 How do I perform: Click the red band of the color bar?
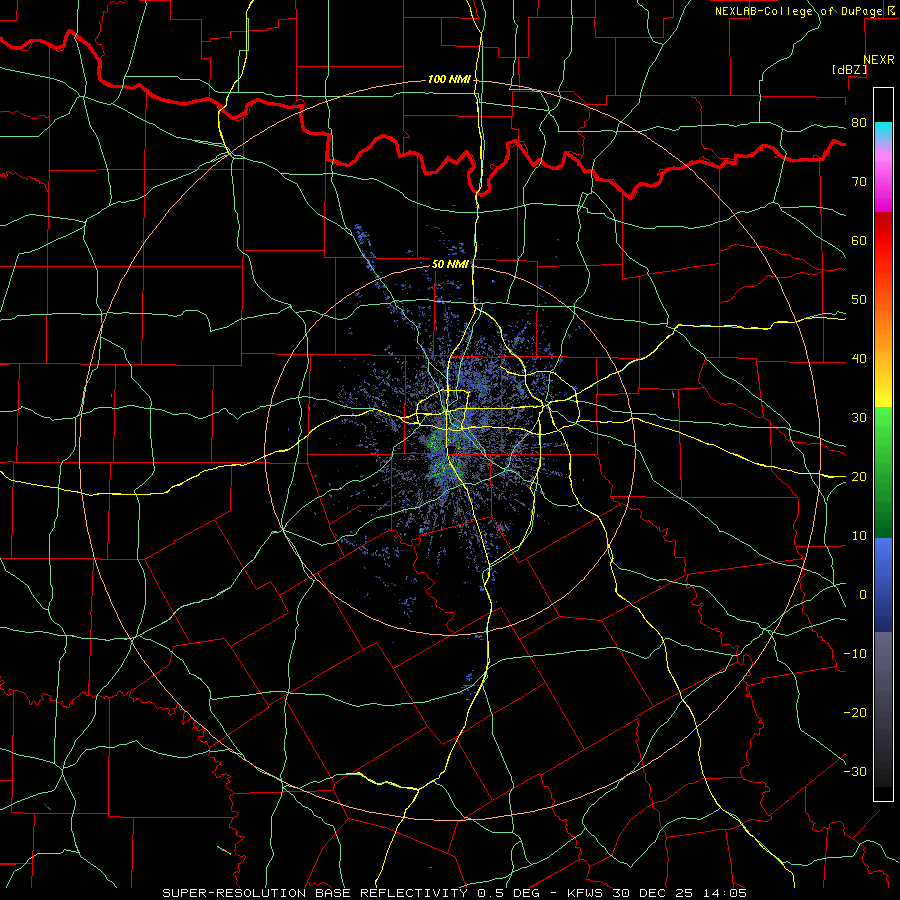tap(883, 241)
